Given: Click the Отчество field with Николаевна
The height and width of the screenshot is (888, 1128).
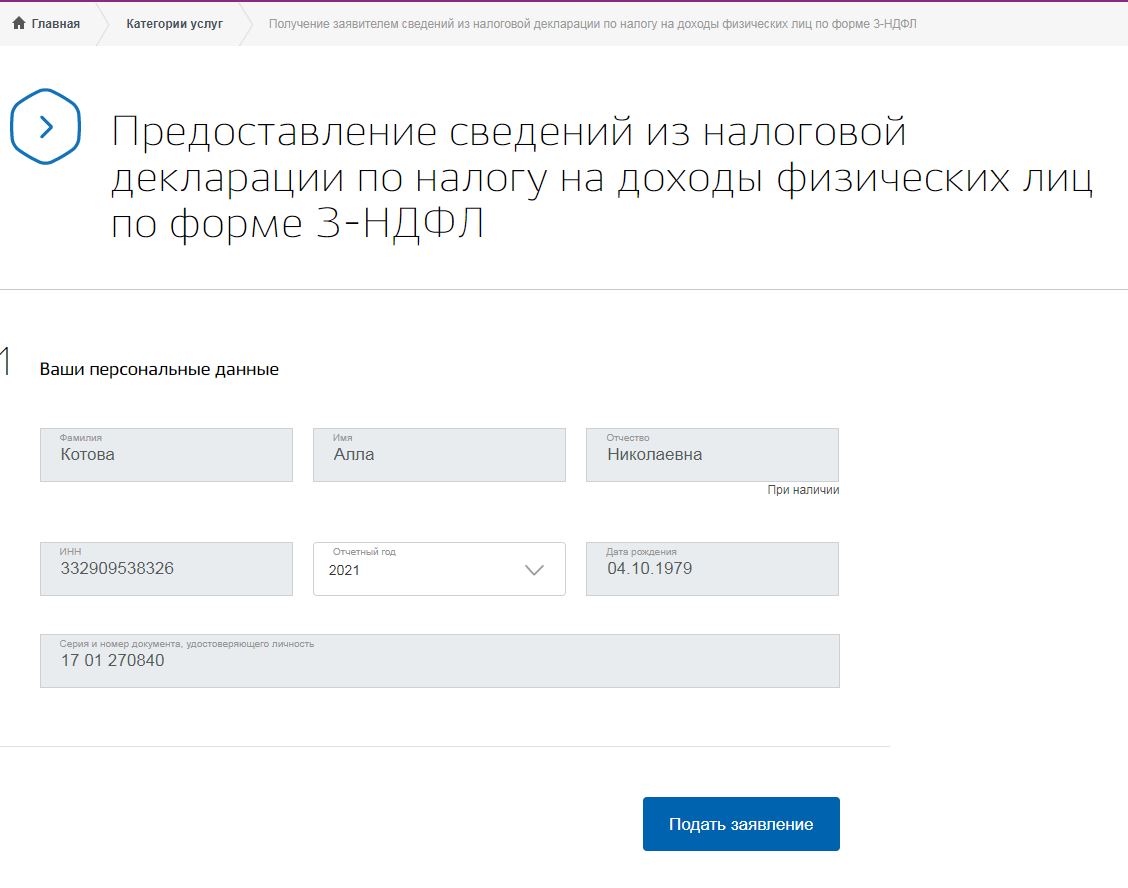Looking at the screenshot, I should point(712,455).
